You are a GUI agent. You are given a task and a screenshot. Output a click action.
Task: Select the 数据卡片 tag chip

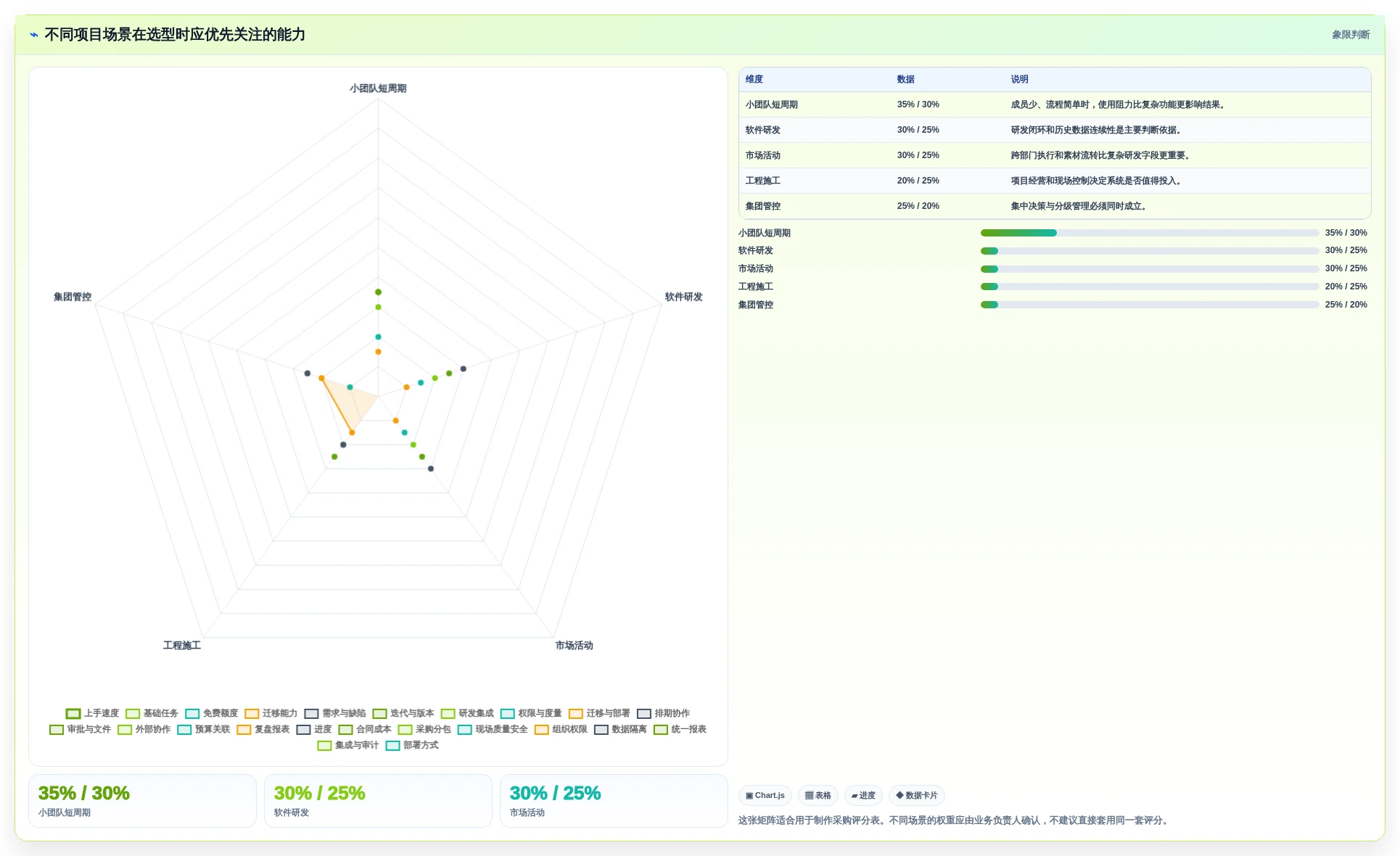917,796
